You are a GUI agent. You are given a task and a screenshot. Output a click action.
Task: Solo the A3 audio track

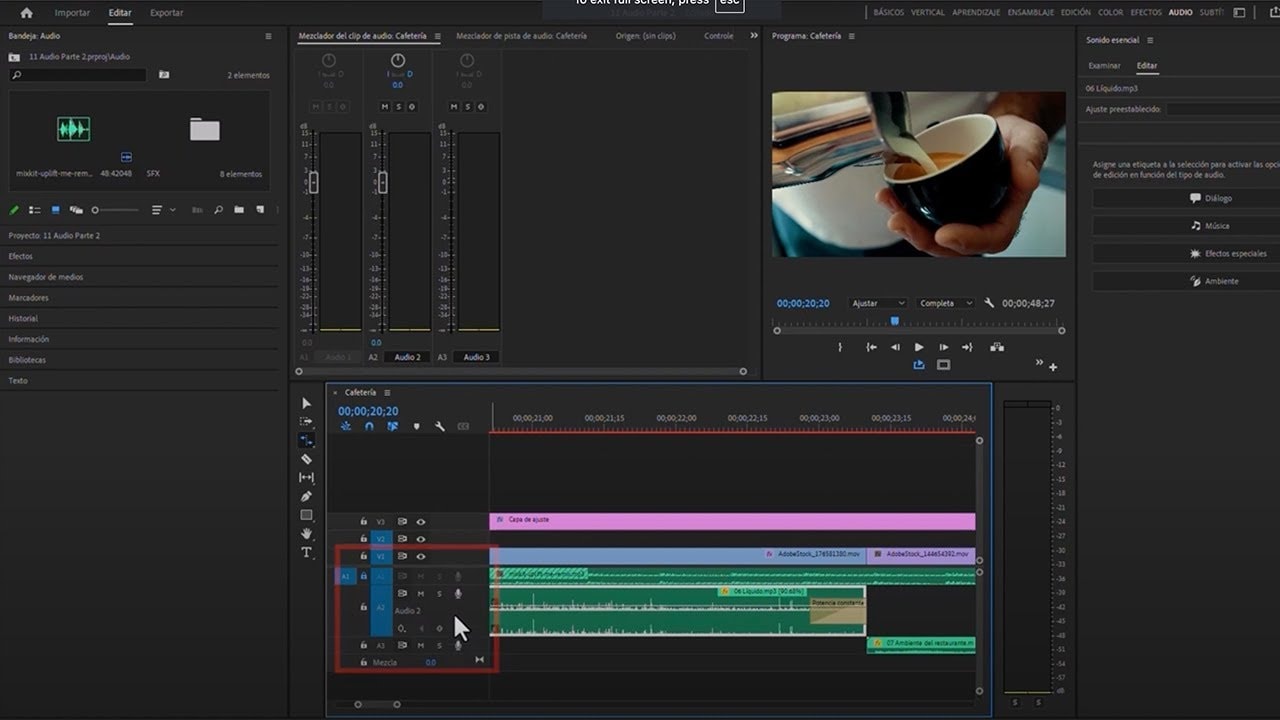pyautogui.click(x=438, y=646)
